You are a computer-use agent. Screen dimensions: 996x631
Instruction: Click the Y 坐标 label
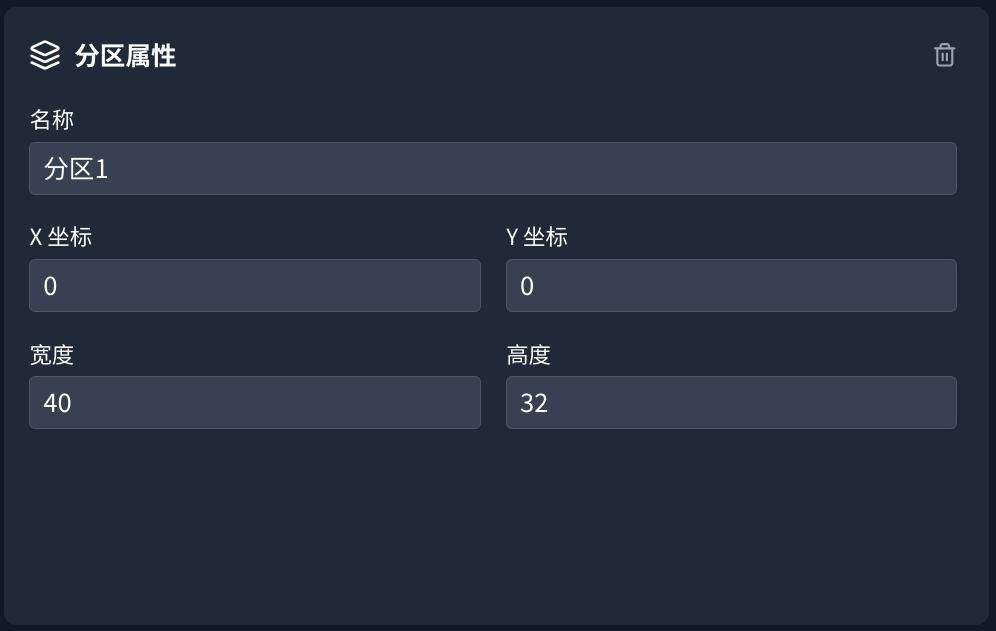(537, 237)
